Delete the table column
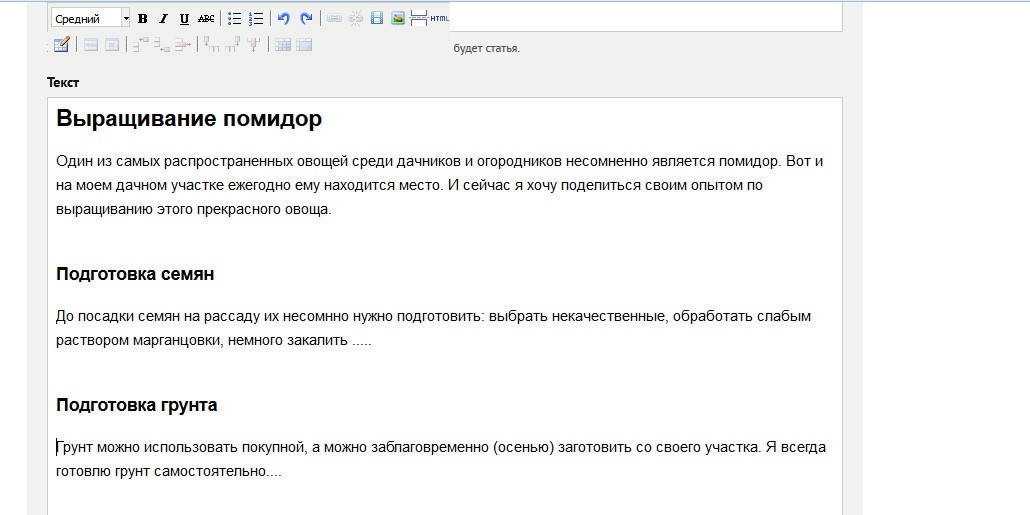The width and height of the screenshot is (1030, 515). coord(254,44)
